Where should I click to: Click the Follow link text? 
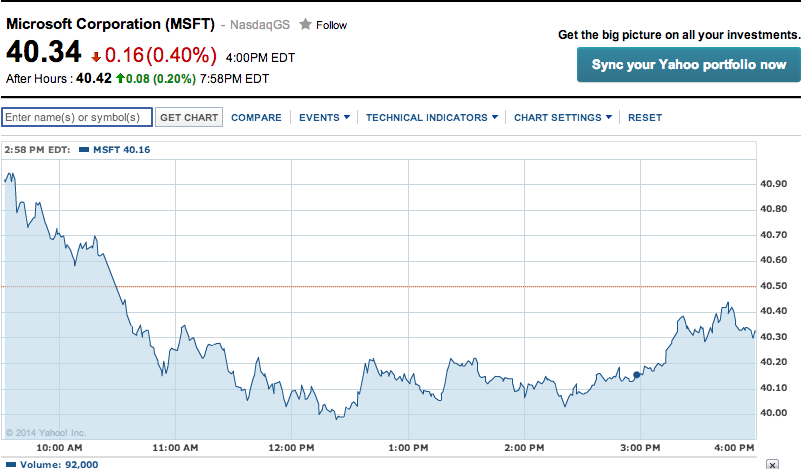coord(331,25)
